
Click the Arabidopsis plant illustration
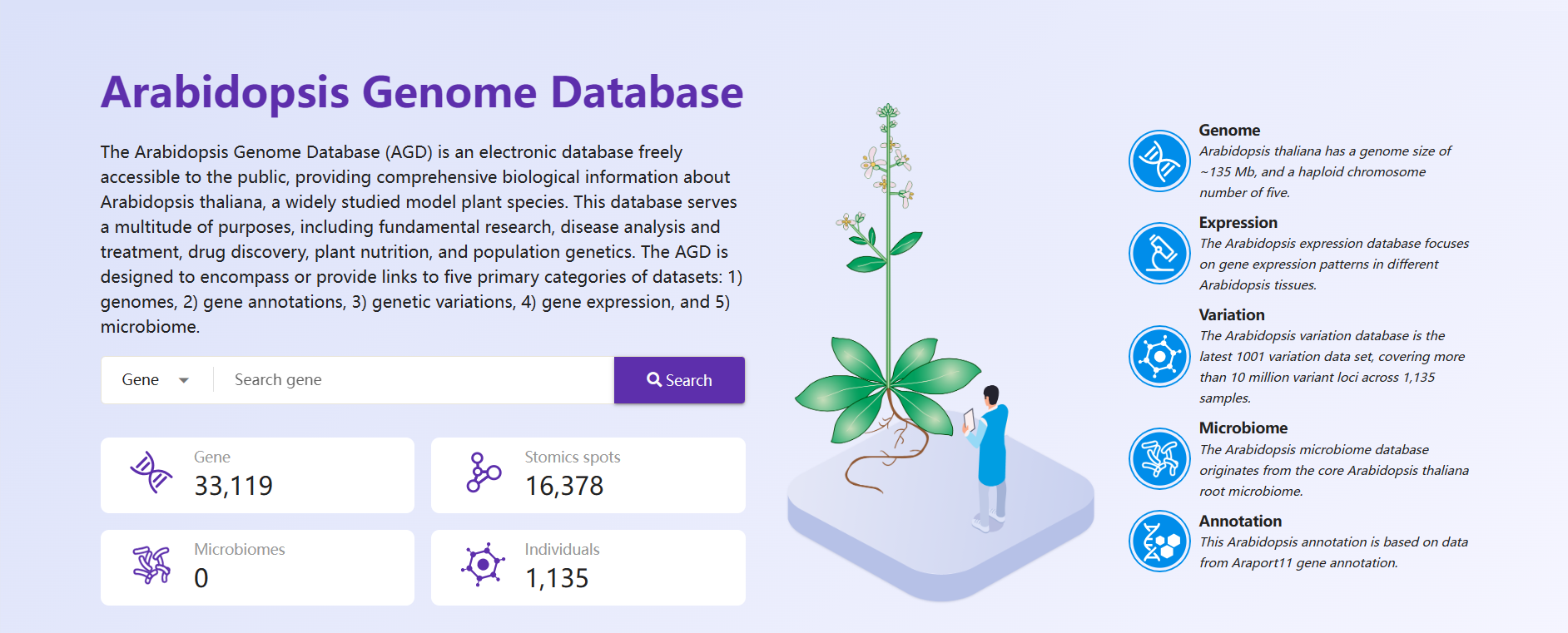887,299
